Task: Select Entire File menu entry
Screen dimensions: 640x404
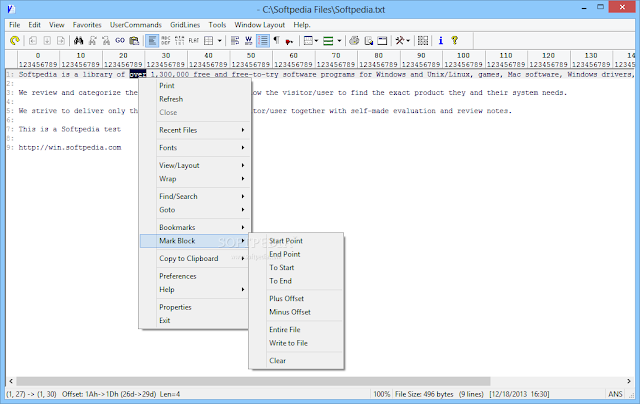Action: click(x=296, y=330)
